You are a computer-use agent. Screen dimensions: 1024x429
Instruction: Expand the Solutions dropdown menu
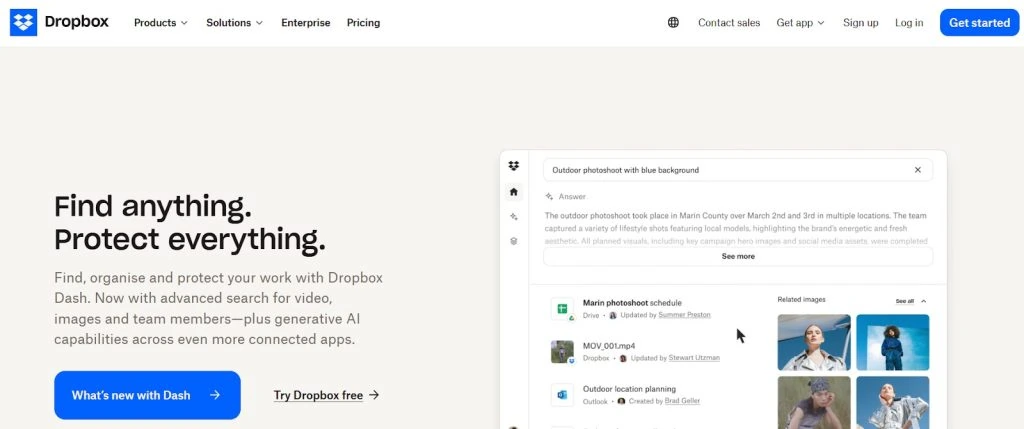tap(234, 23)
